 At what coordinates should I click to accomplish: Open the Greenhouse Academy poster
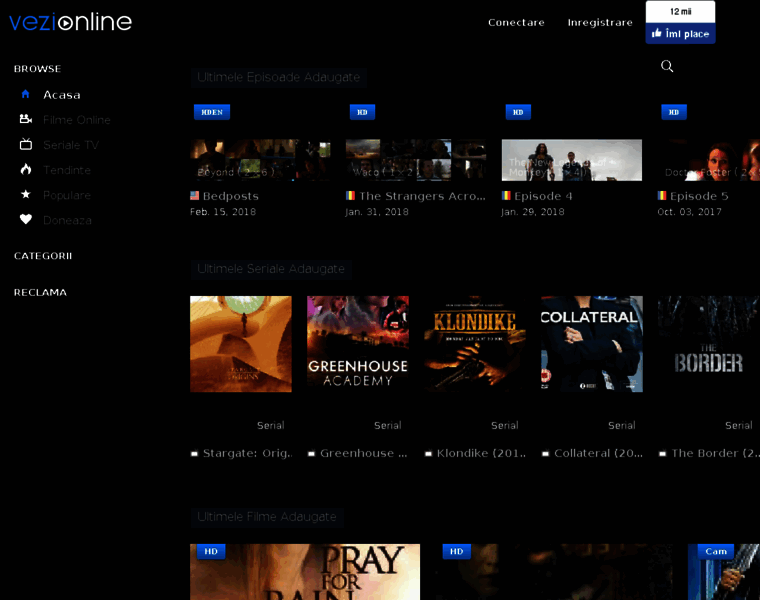pos(358,344)
